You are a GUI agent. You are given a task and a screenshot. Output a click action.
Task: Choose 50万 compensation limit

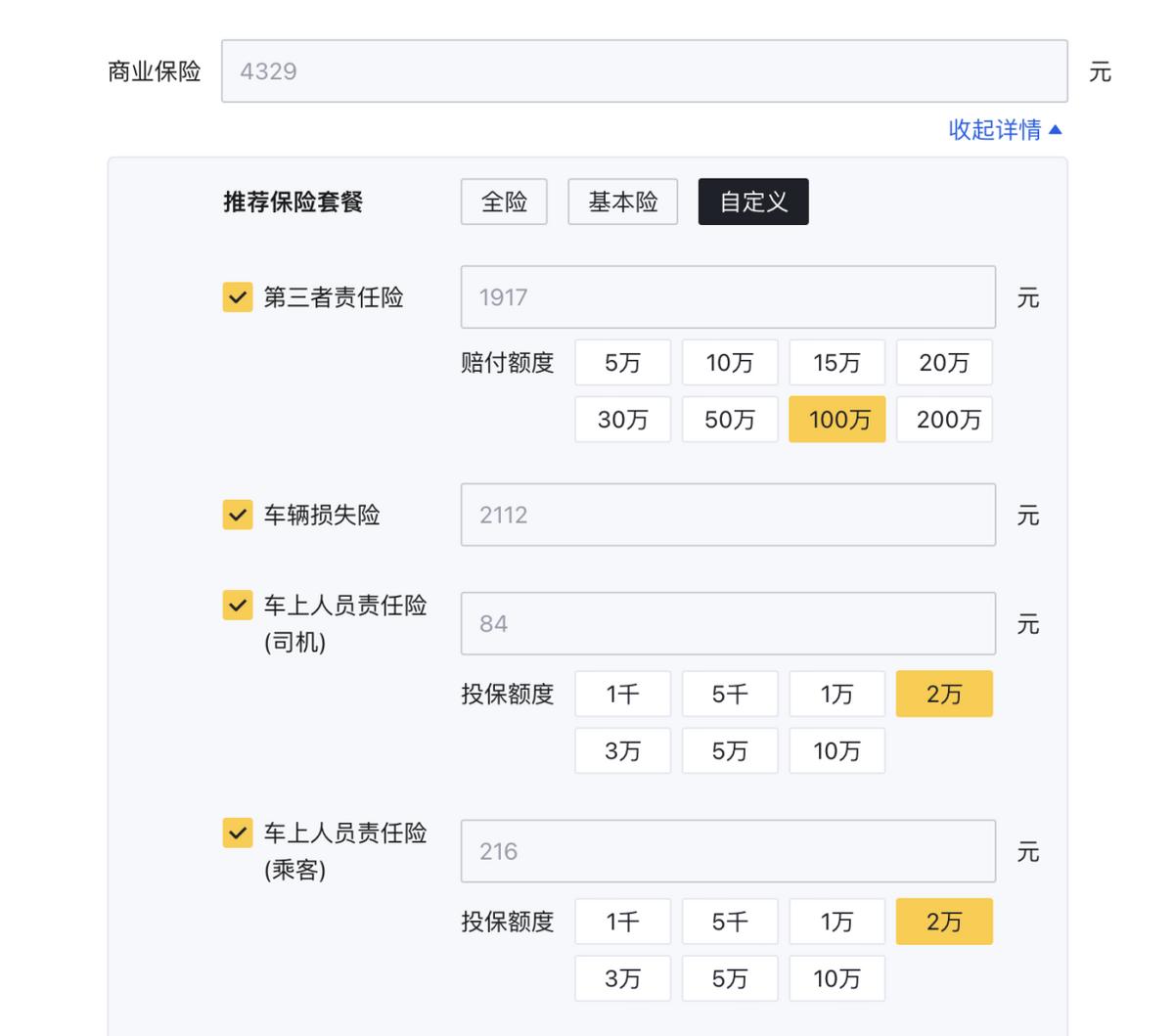click(730, 419)
